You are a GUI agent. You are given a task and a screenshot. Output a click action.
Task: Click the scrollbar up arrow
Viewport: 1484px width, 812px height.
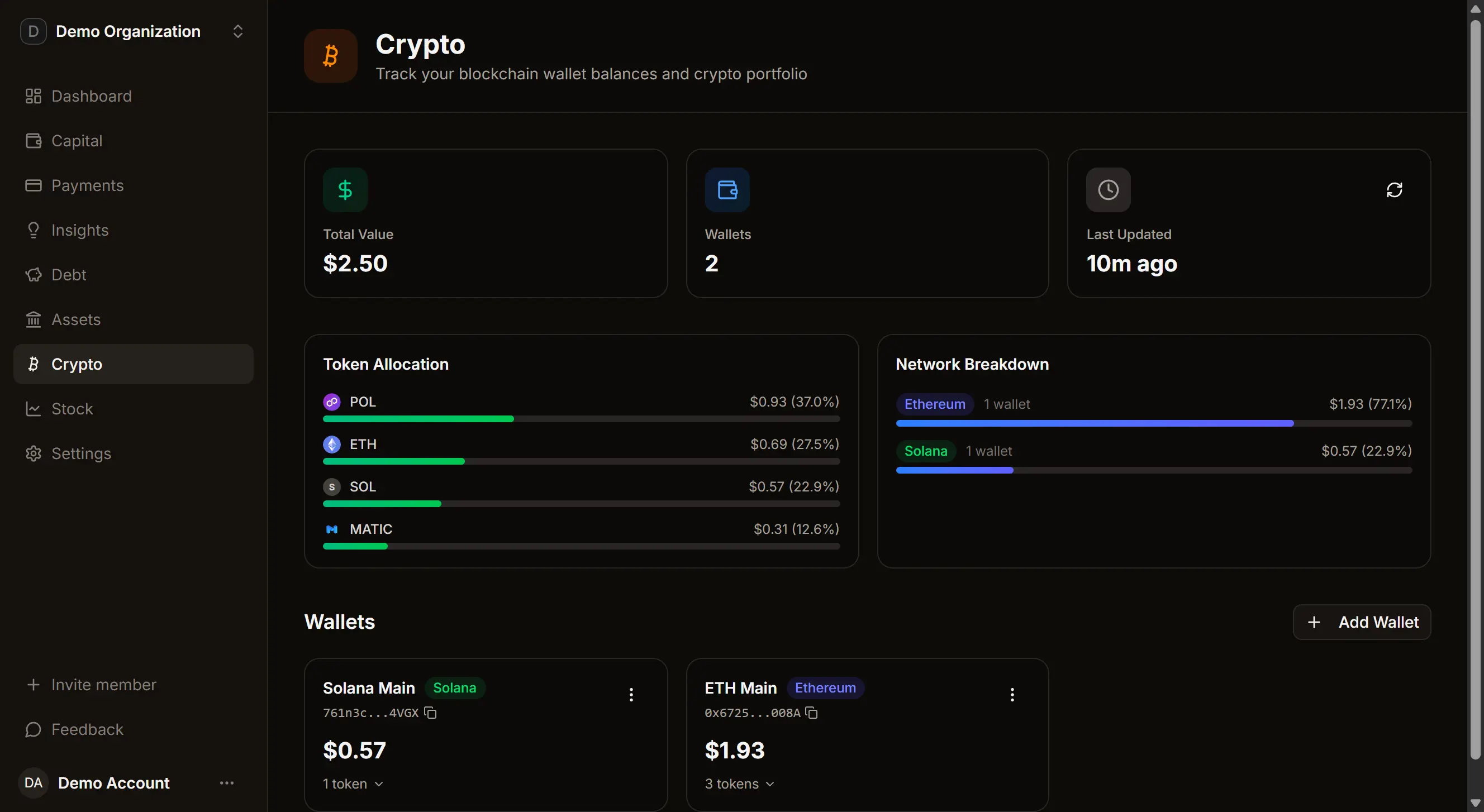(x=1476, y=8)
